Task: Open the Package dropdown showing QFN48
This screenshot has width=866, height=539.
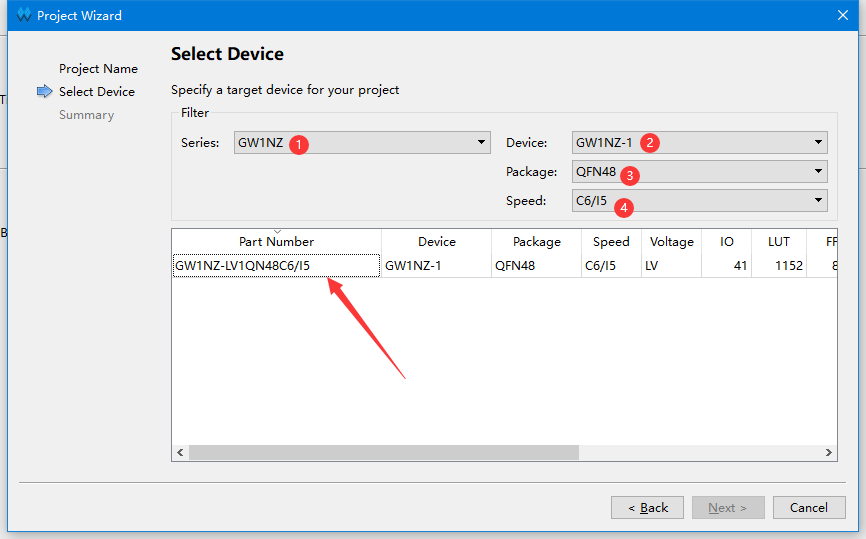Action: pos(699,172)
